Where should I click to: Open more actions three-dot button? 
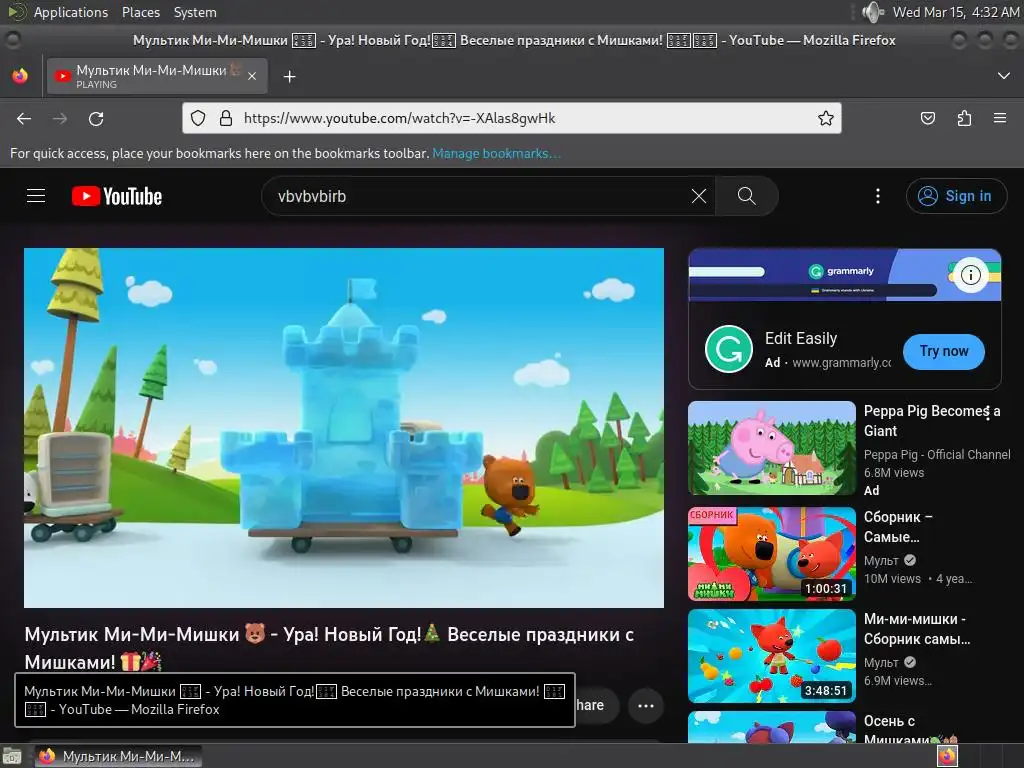coord(645,705)
